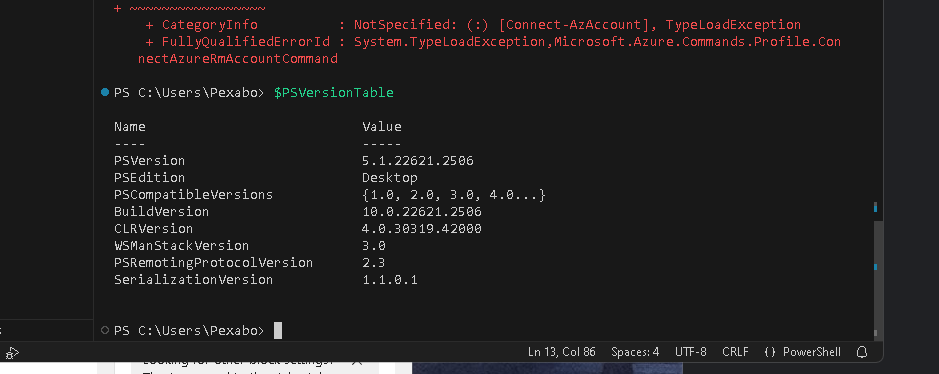Click the debug run icon in status bar

[13, 353]
